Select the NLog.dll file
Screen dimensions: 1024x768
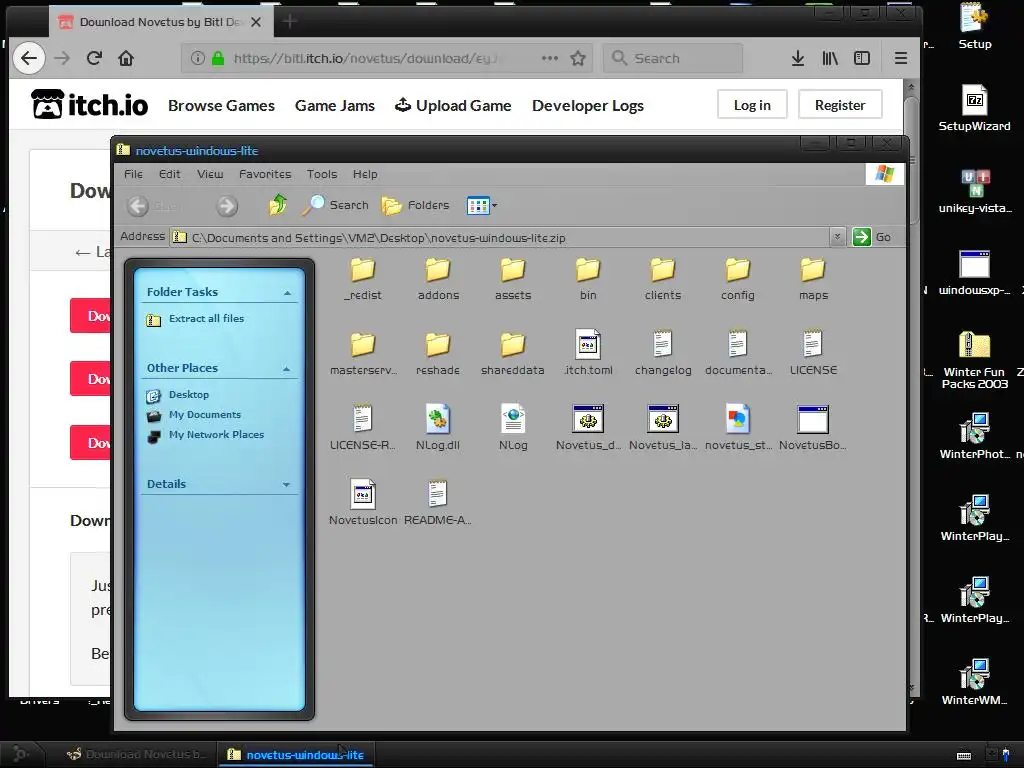pyautogui.click(x=438, y=429)
